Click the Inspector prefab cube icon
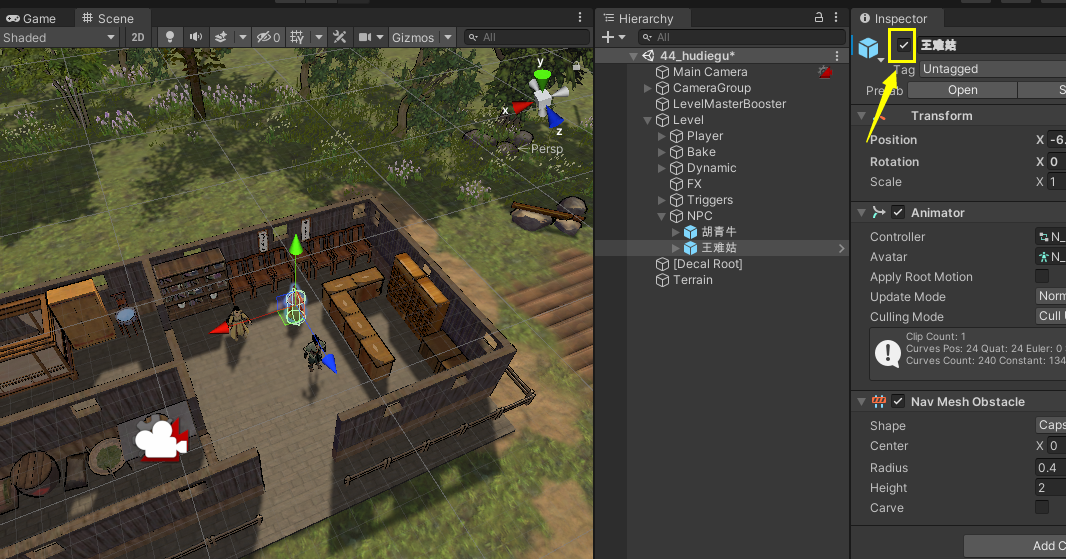Image resolution: width=1066 pixels, height=559 pixels. click(868, 48)
